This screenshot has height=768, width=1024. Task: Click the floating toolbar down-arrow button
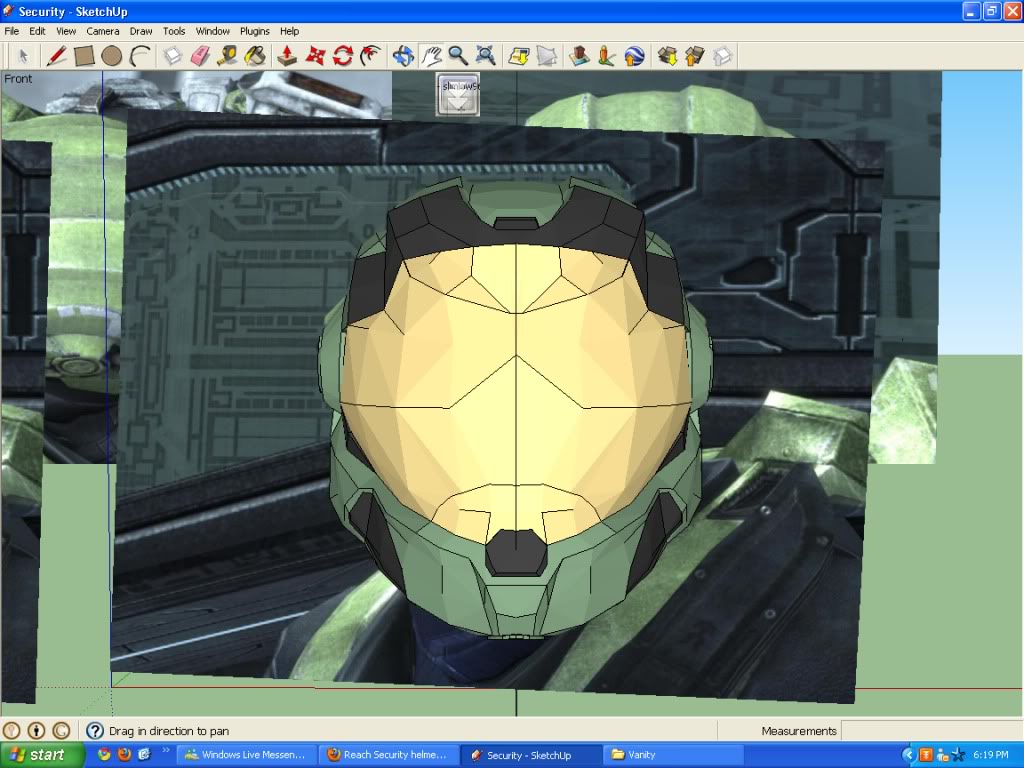coord(458,100)
